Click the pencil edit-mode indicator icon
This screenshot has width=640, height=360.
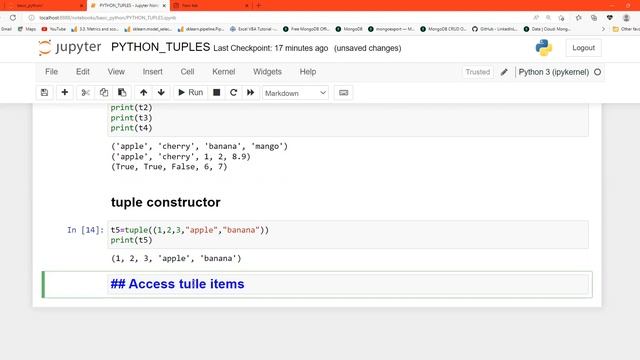[504, 72]
